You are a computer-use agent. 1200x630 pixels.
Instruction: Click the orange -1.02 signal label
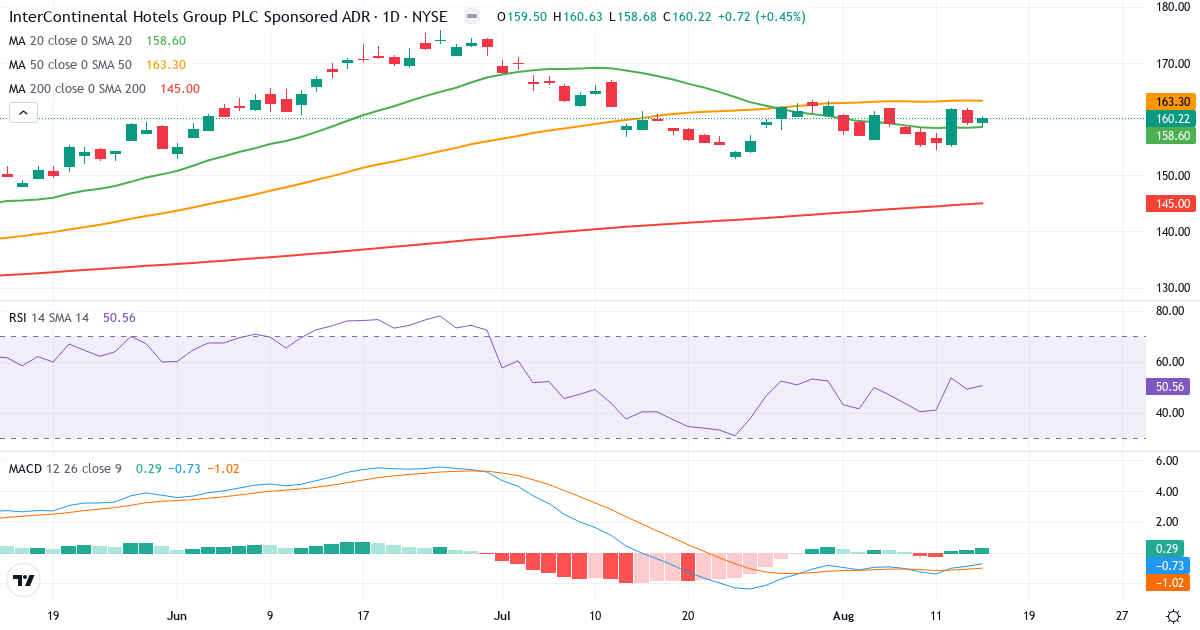point(1170,581)
